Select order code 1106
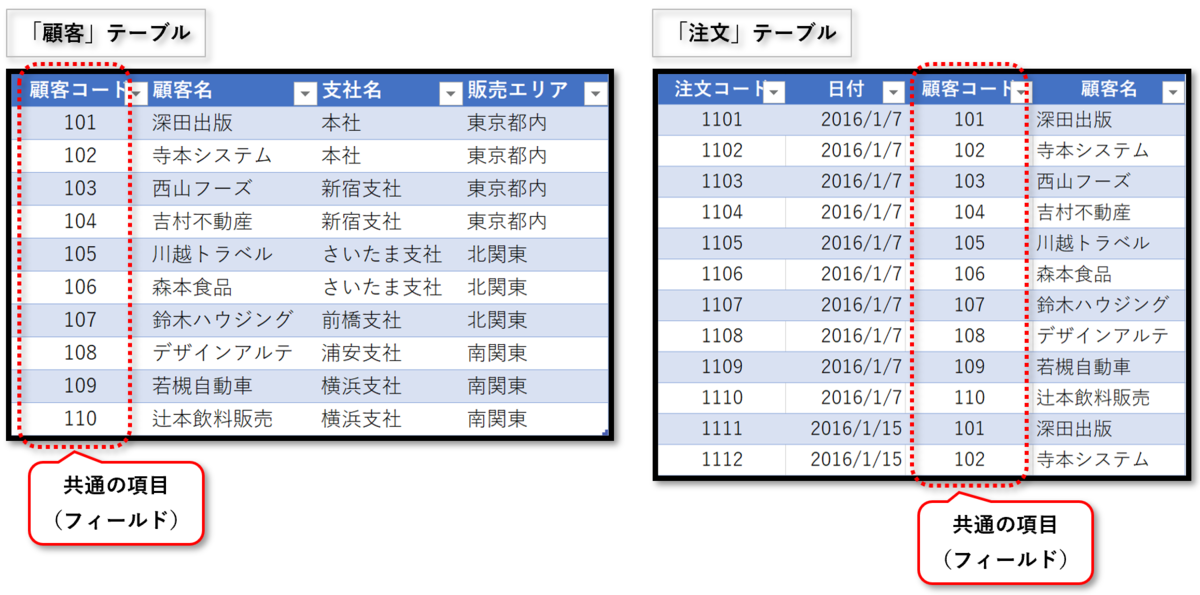This screenshot has height=595, width=1200. (722, 275)
